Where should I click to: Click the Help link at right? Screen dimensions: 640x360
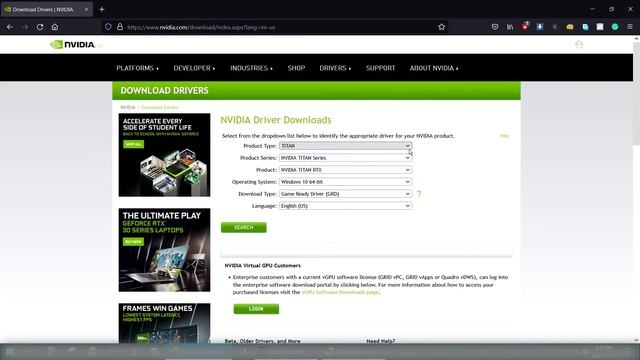(x=504, y=136)
